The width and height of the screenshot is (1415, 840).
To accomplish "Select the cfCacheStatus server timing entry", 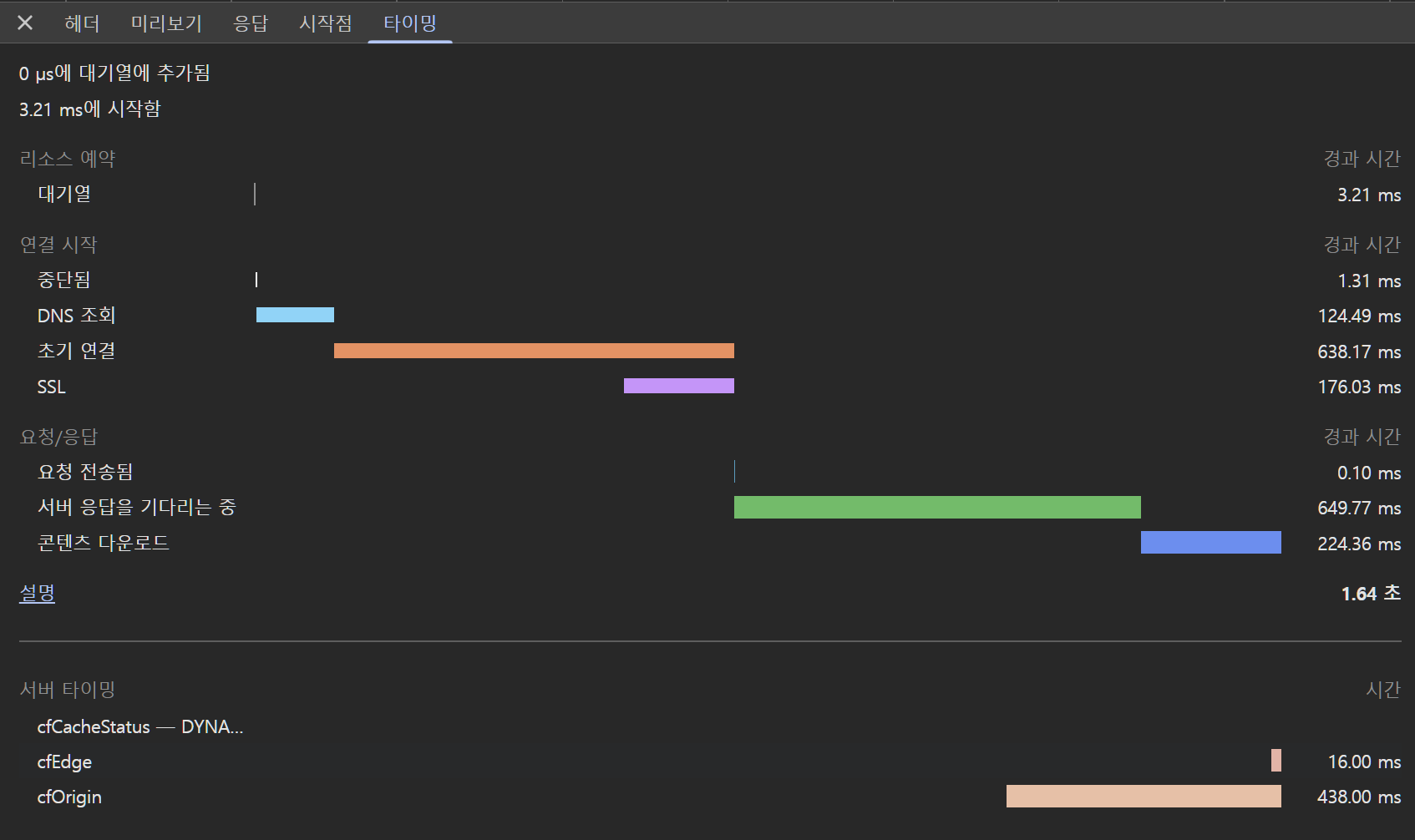I will 139,727.
